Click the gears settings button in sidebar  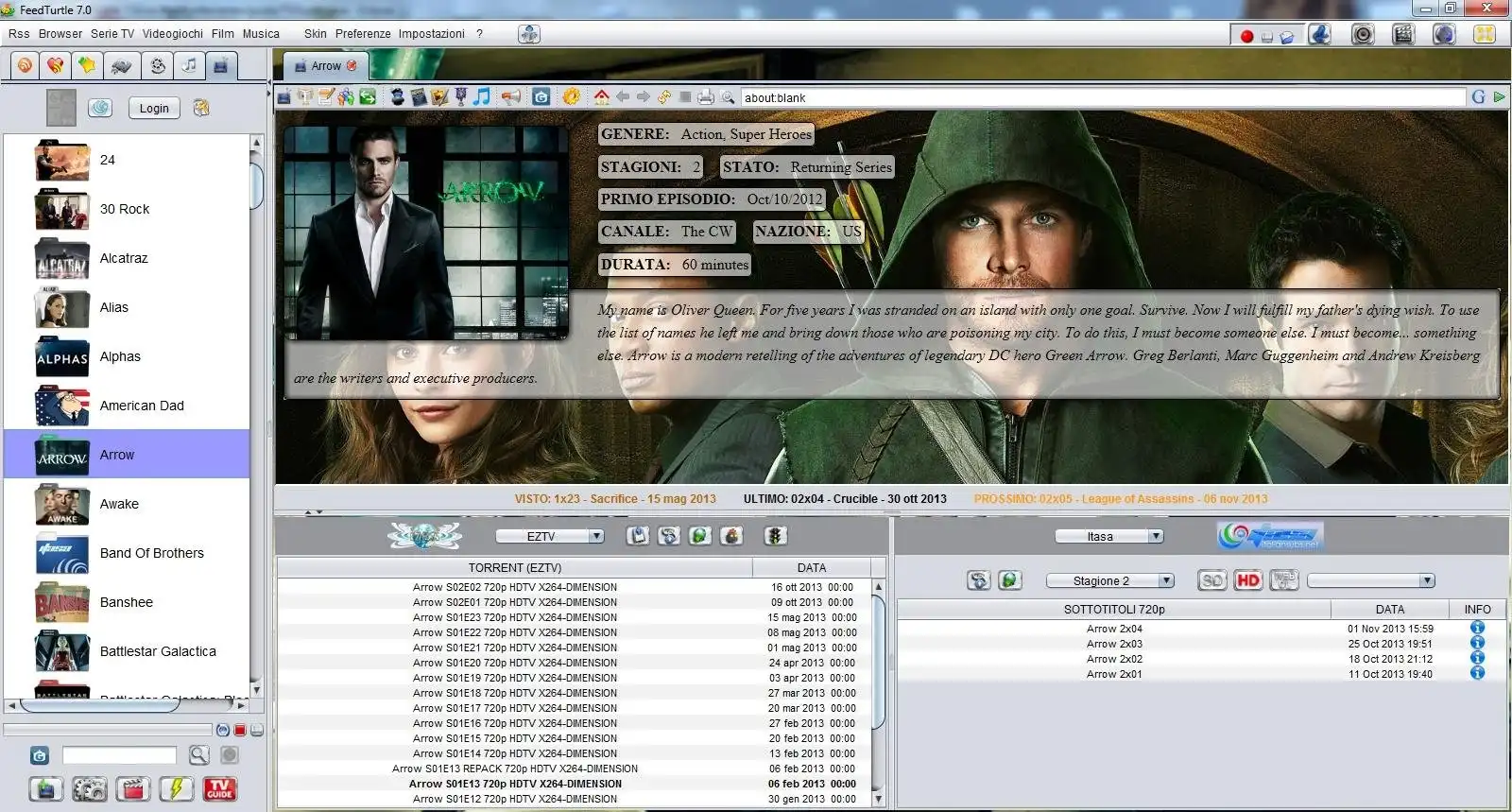pos(90,788)
